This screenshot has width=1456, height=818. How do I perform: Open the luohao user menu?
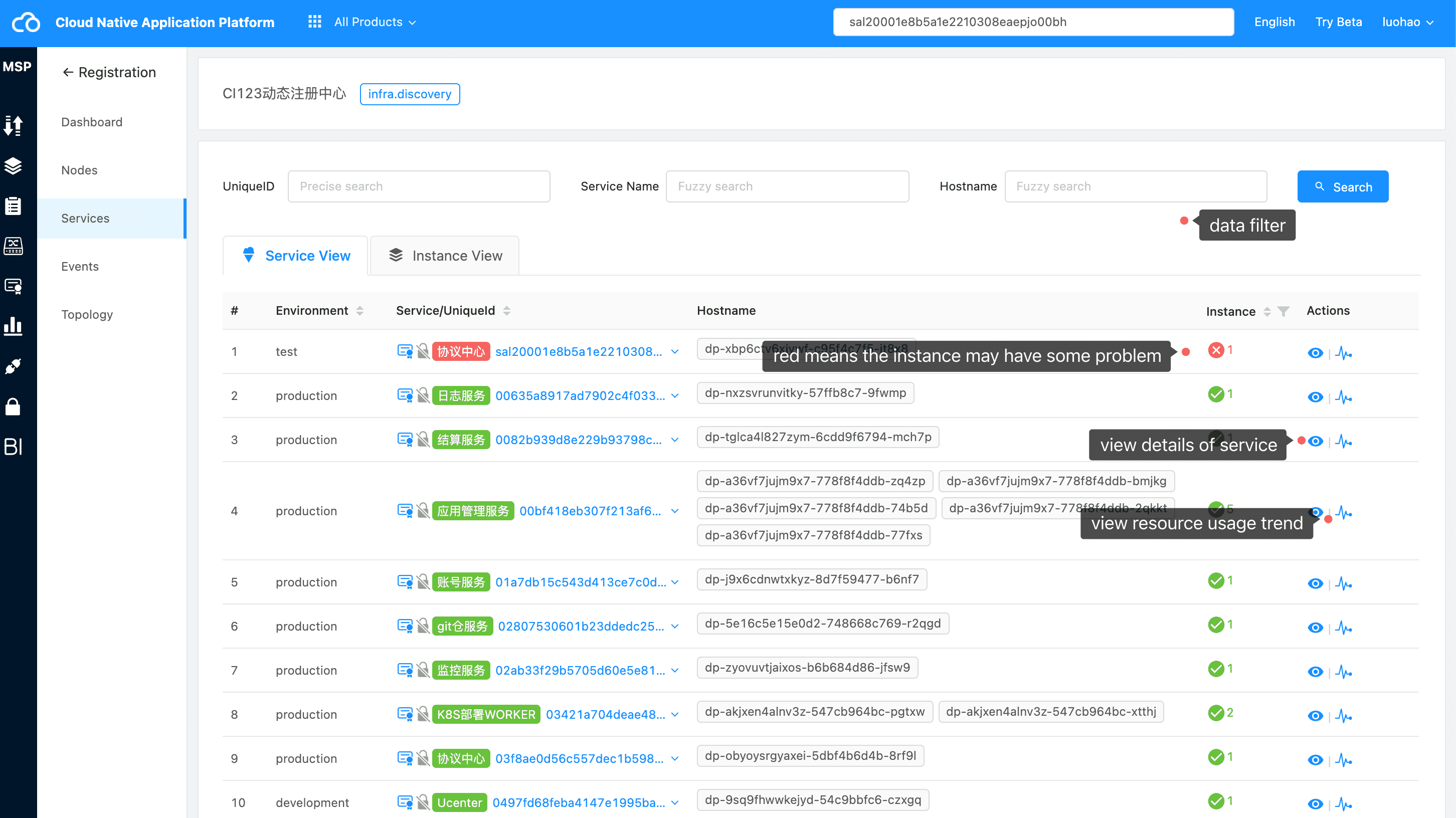point(1407,22)
